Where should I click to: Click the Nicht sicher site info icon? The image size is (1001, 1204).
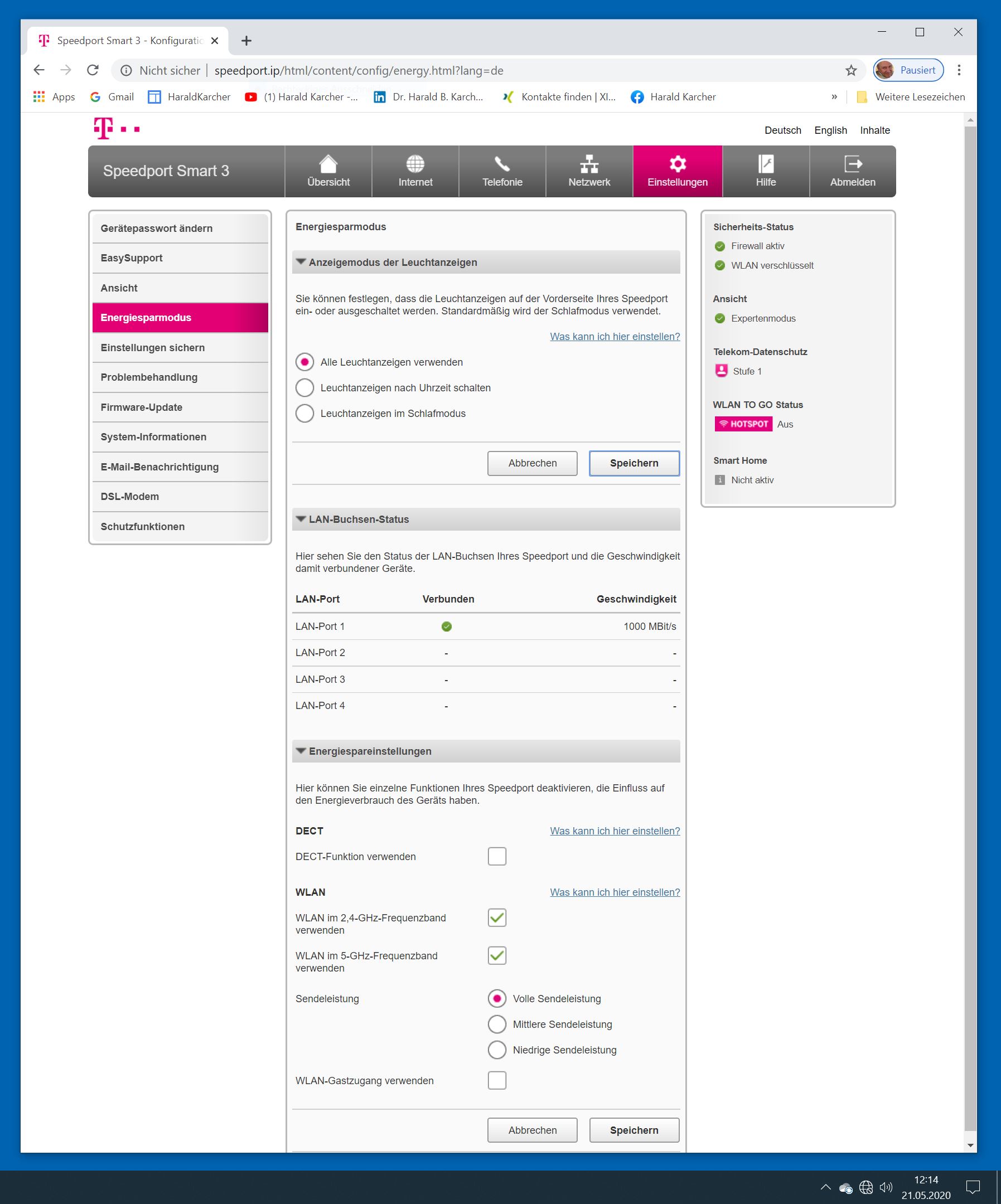[126, 70]
